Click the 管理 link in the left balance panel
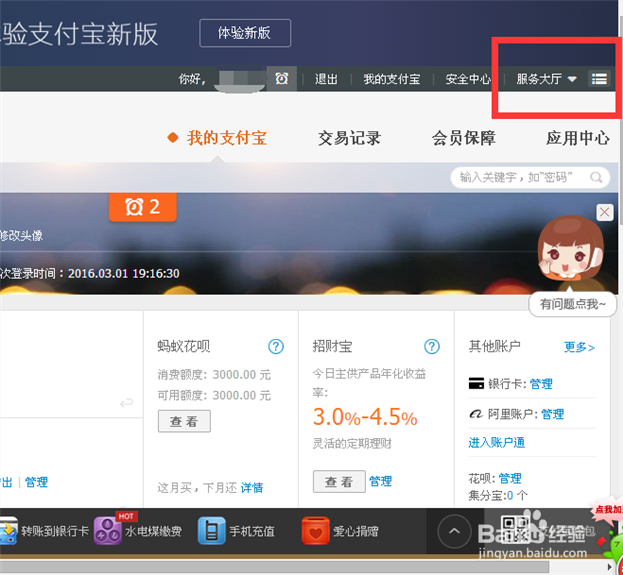This screenshot has height=575, width=623. (x=36, y=482)
